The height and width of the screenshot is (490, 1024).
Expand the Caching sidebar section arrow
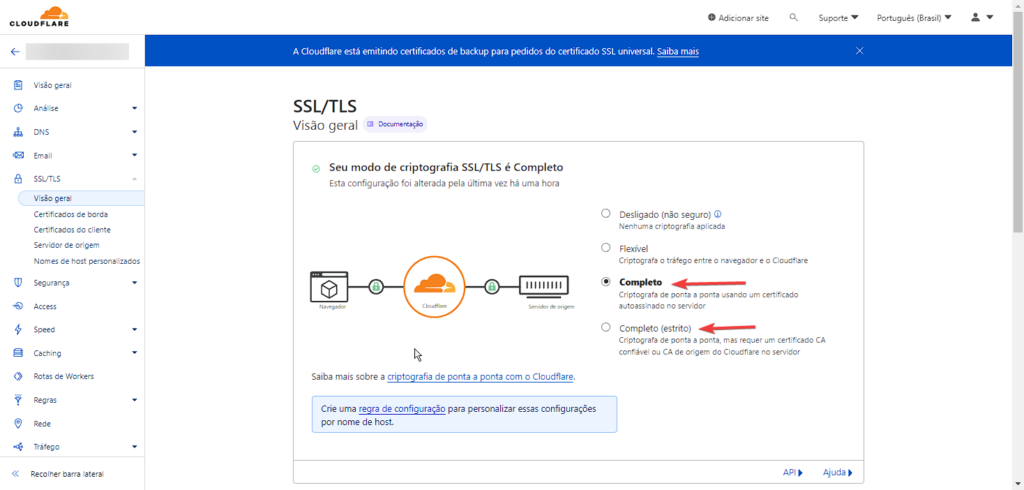coord(135,353)
